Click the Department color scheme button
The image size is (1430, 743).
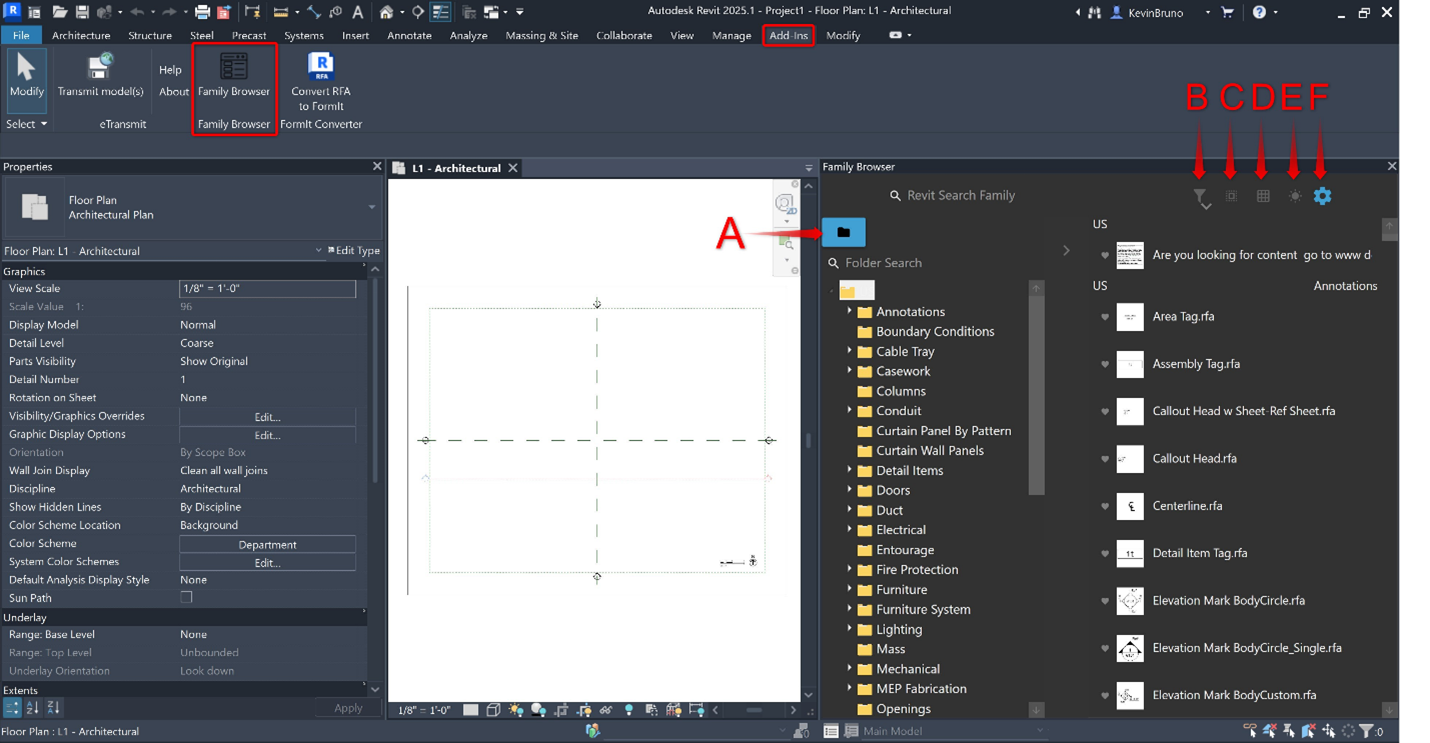point(267,545)
